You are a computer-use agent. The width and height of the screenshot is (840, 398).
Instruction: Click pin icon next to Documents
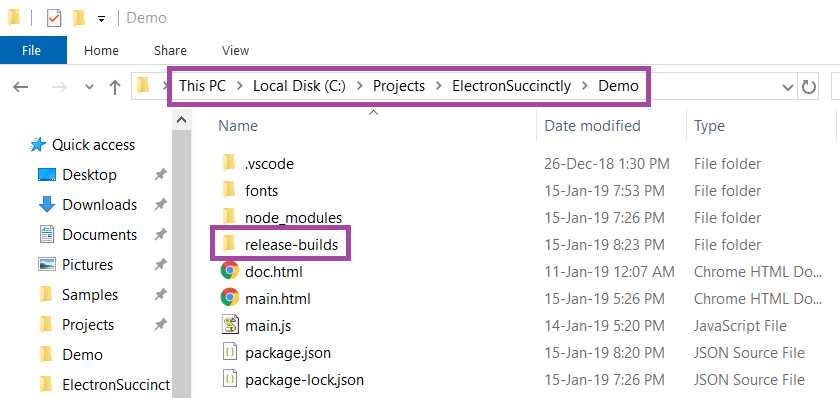(x=160, y=235)
